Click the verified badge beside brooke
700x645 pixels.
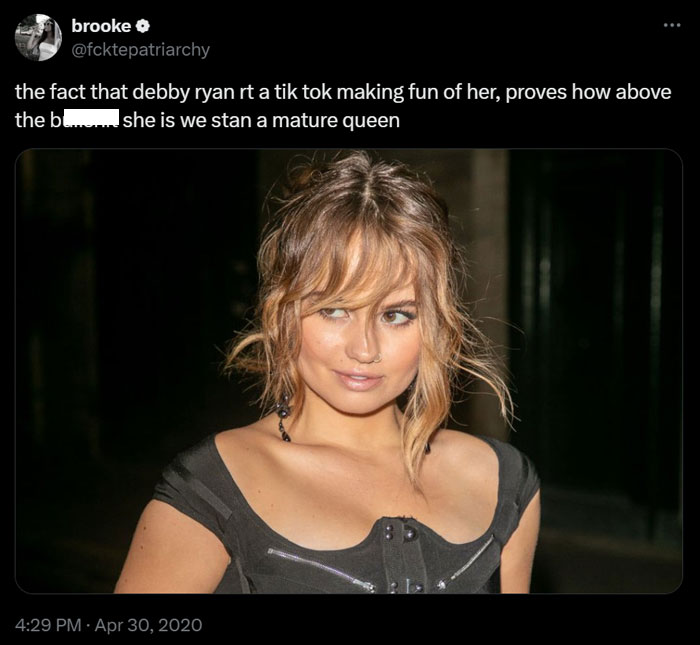tap(142, 27)
